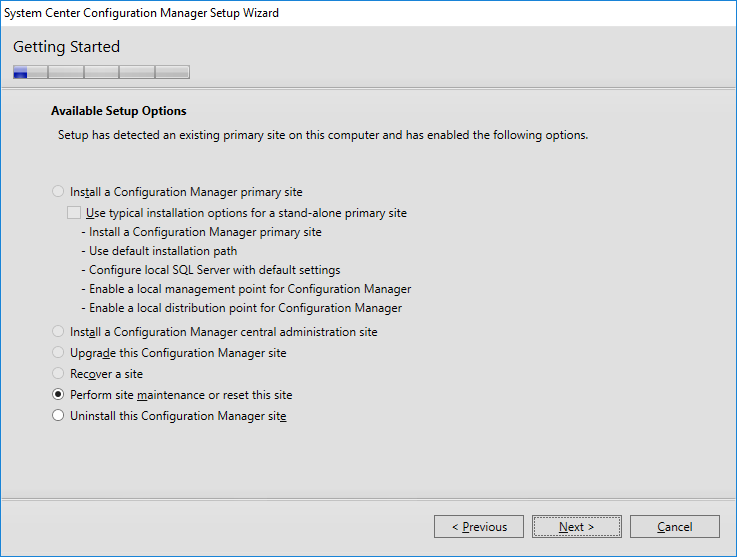Click the 'Setup has detected' description text
The width and height of the screenshot is (737, 557).
click(x=323, y=135)
